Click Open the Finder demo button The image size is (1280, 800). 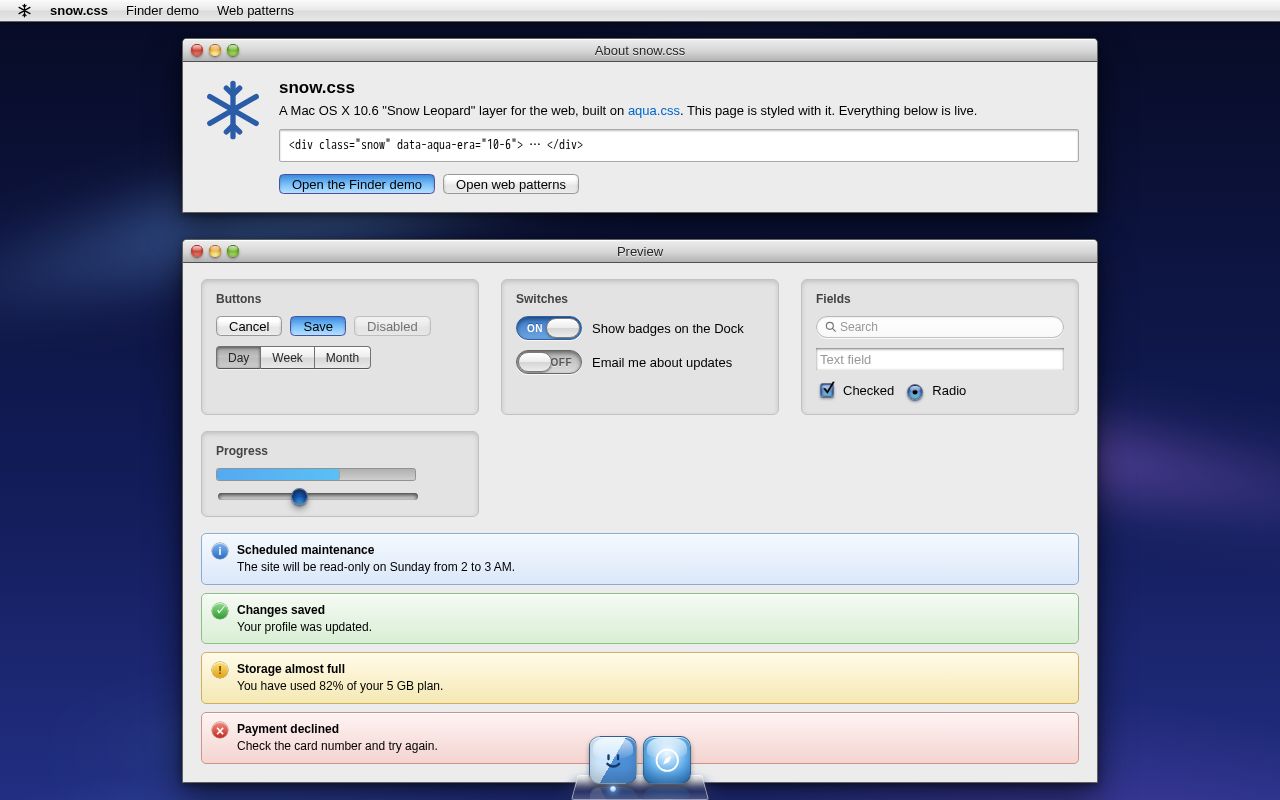357,184
